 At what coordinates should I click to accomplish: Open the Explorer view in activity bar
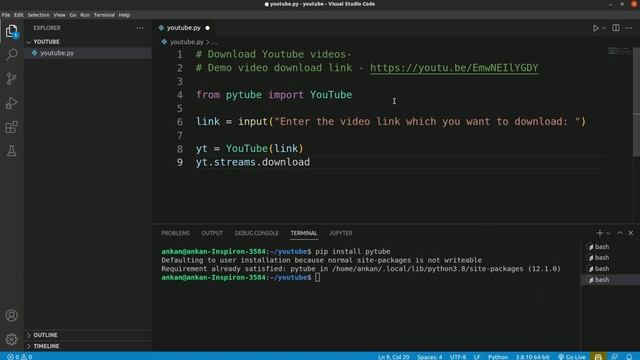(x=11, y=31)
